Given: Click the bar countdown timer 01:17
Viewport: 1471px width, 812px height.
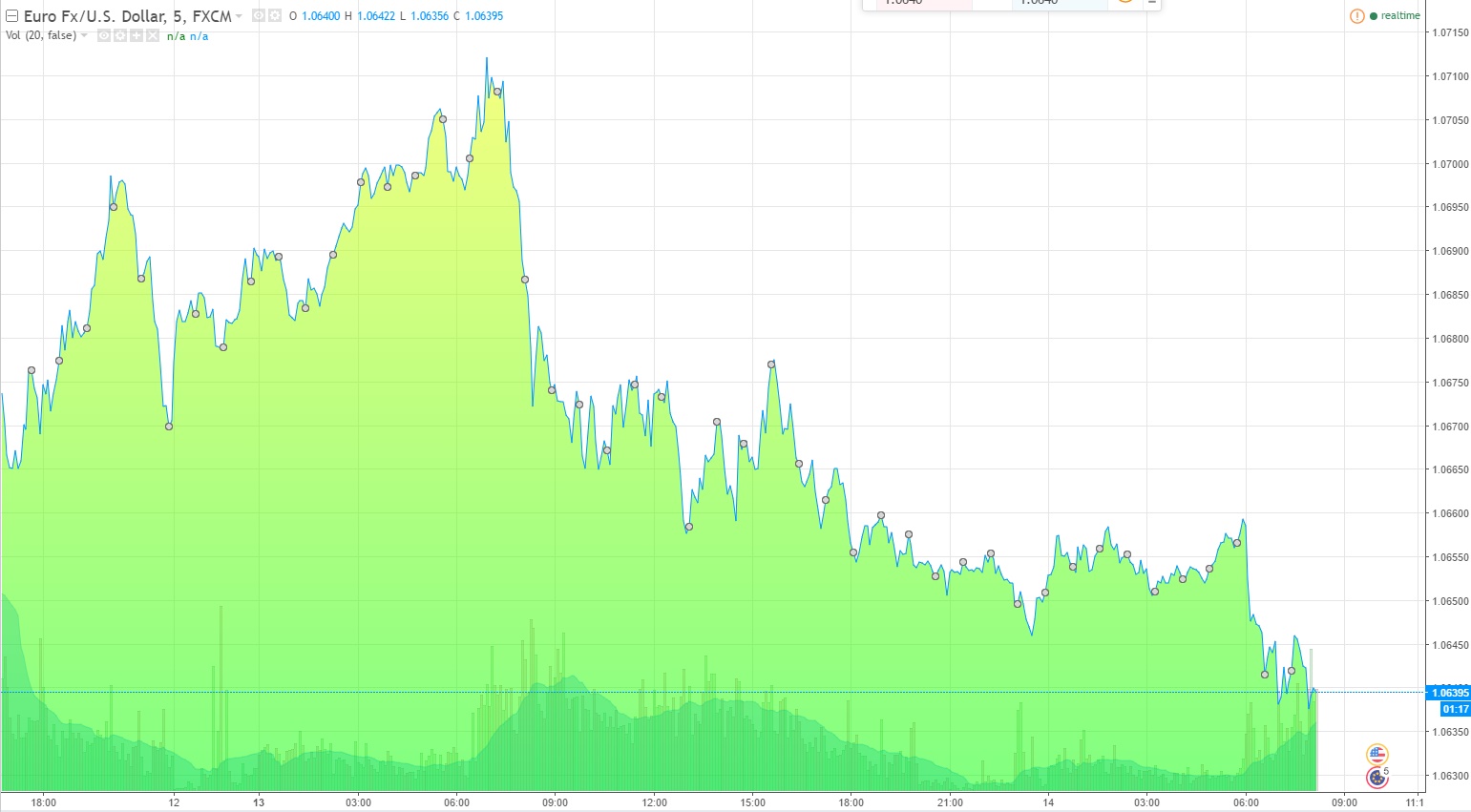Looking at the screenshot, I should coord(1456,709).
